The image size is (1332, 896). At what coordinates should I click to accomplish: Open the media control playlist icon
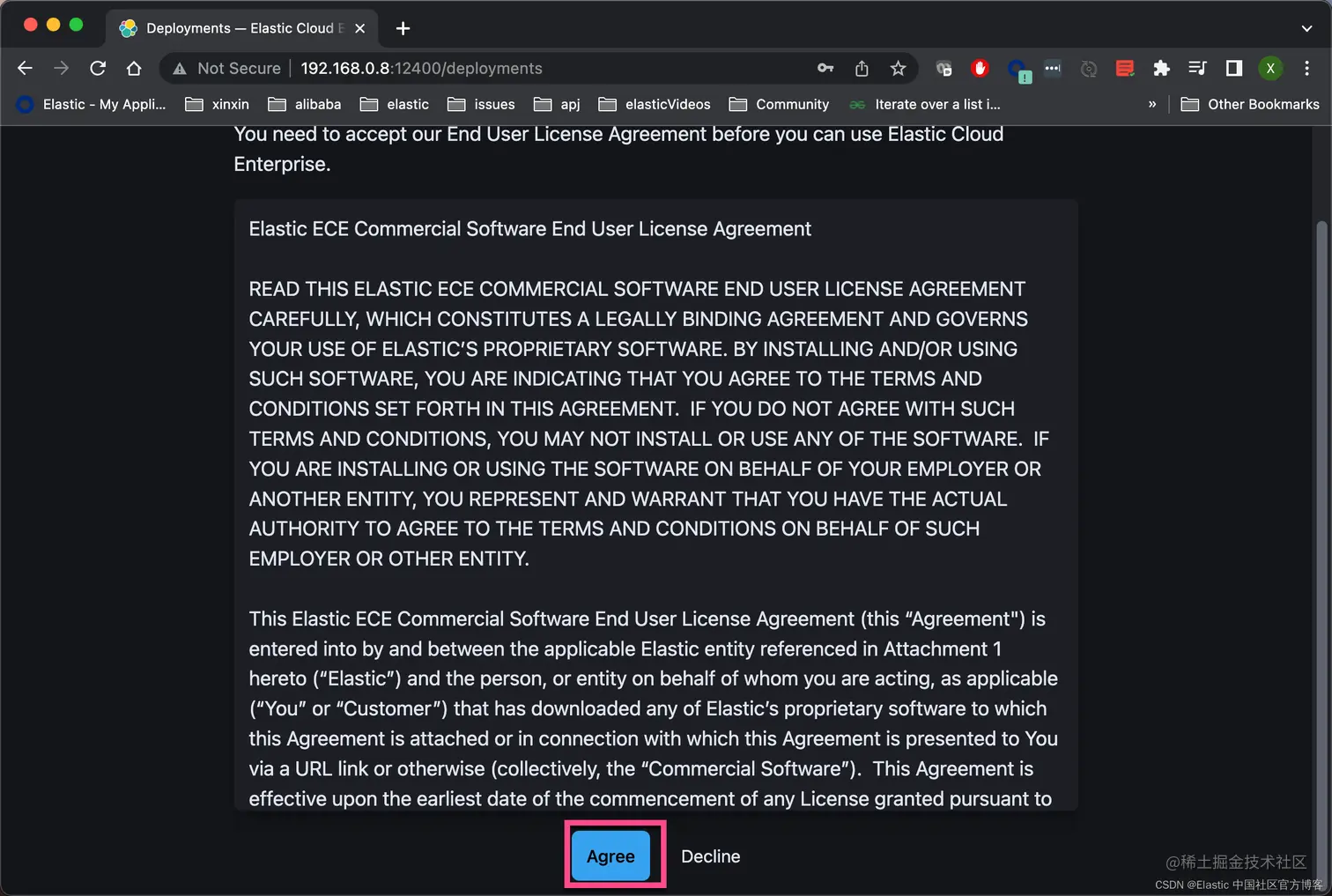1197,68
